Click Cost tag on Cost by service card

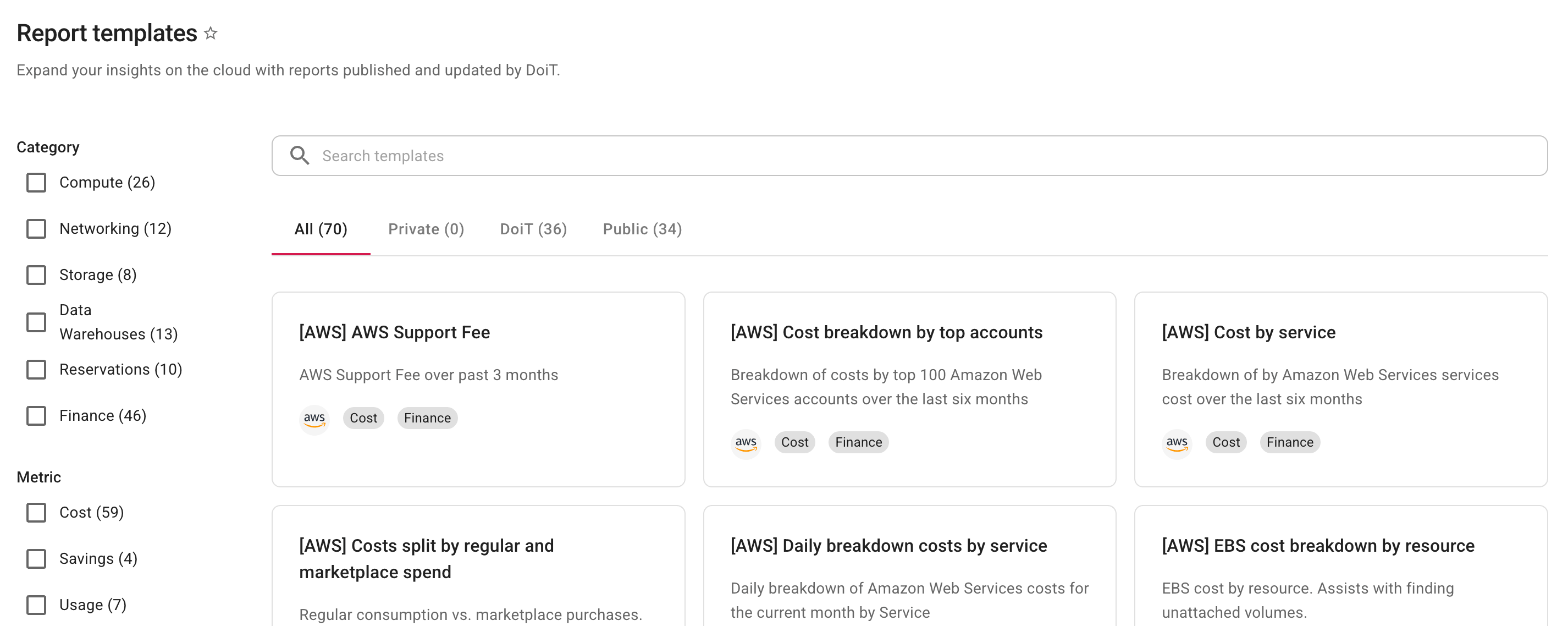click(1226, 443)
